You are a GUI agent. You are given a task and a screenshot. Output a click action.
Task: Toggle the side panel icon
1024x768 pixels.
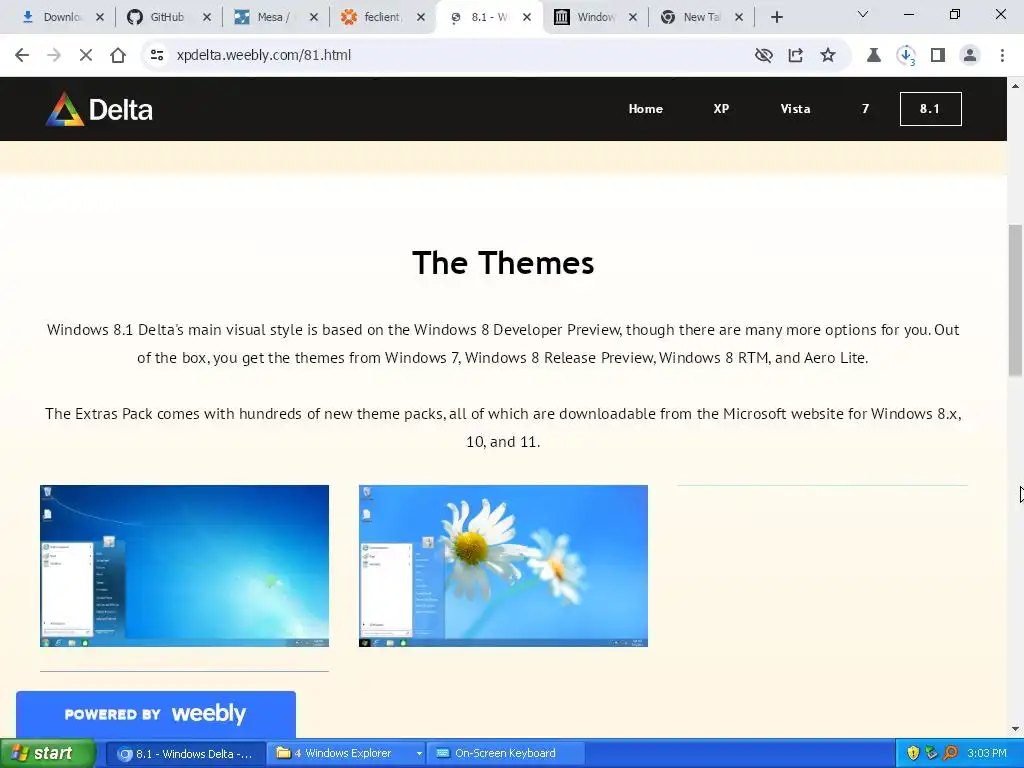[938, 55]
